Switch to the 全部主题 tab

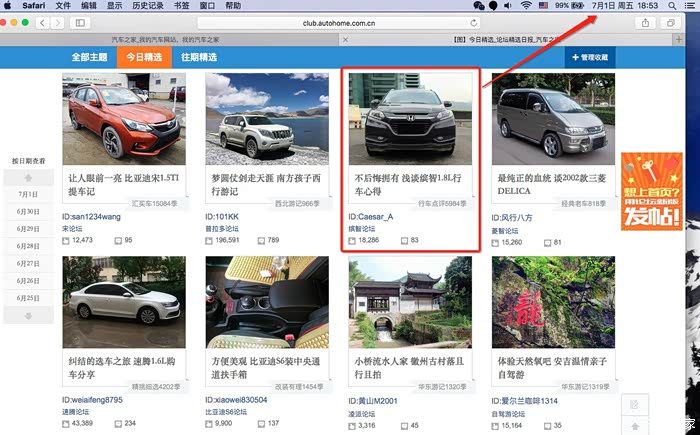89,57
